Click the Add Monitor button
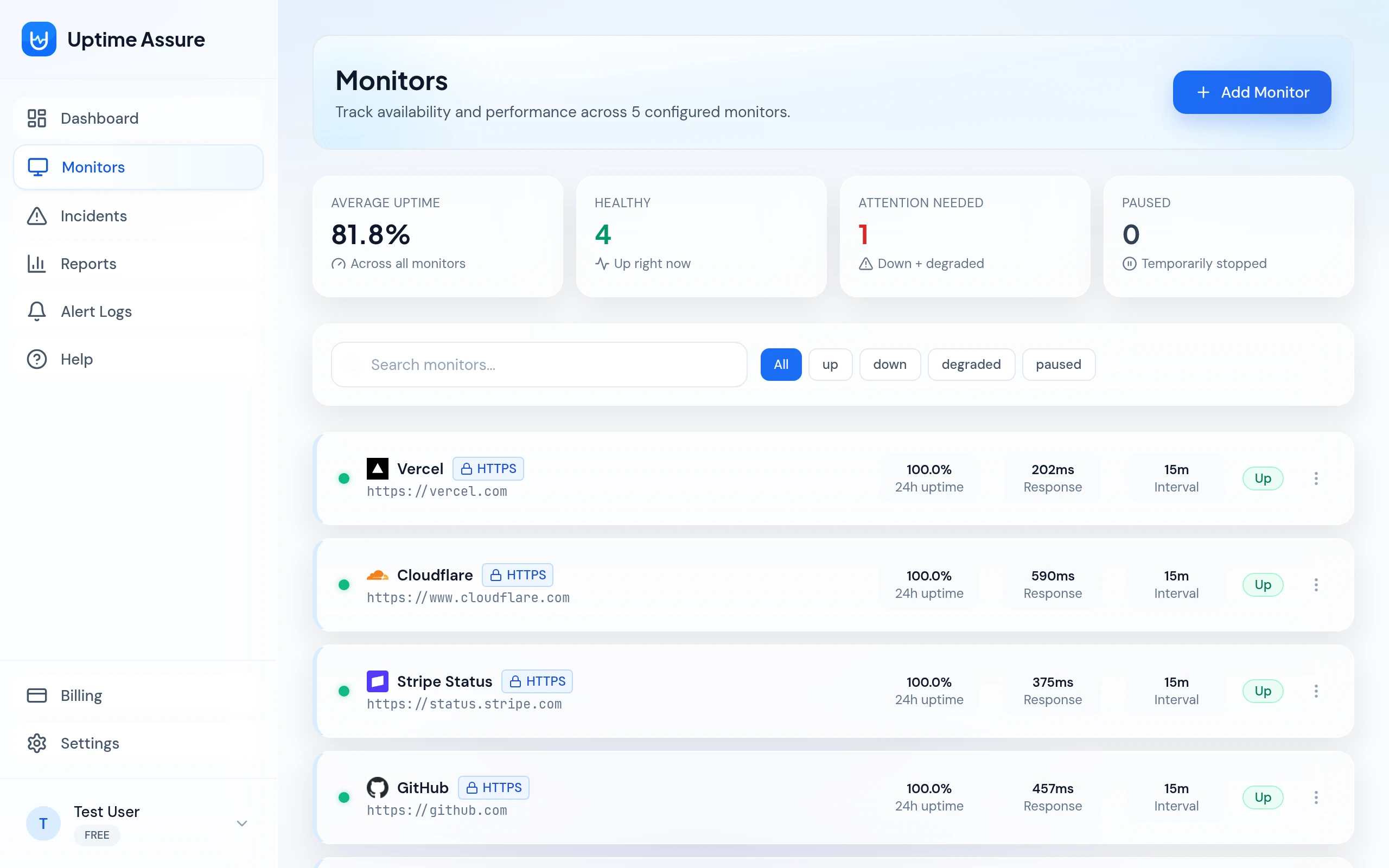This screenshot has width=1389, height=868. click(x=1252, y=92)
